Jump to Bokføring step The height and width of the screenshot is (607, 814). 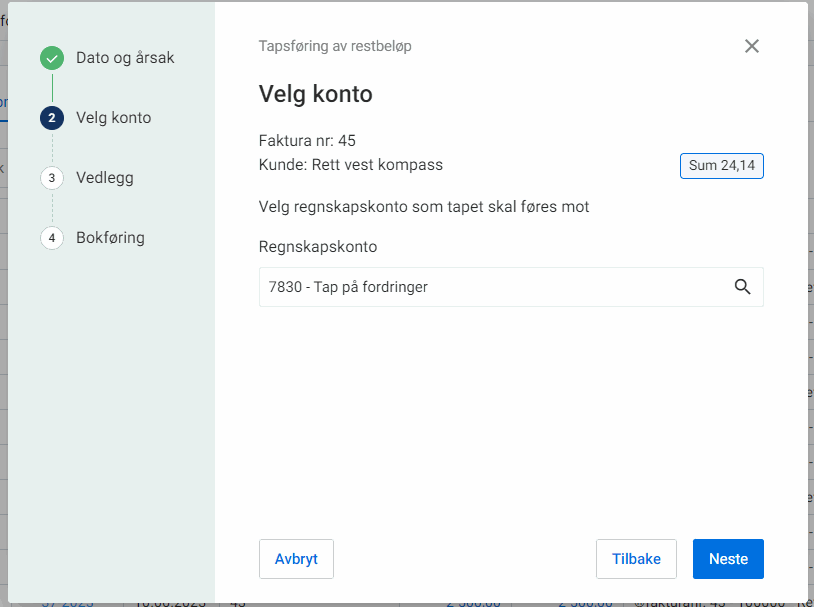(111, 238)
